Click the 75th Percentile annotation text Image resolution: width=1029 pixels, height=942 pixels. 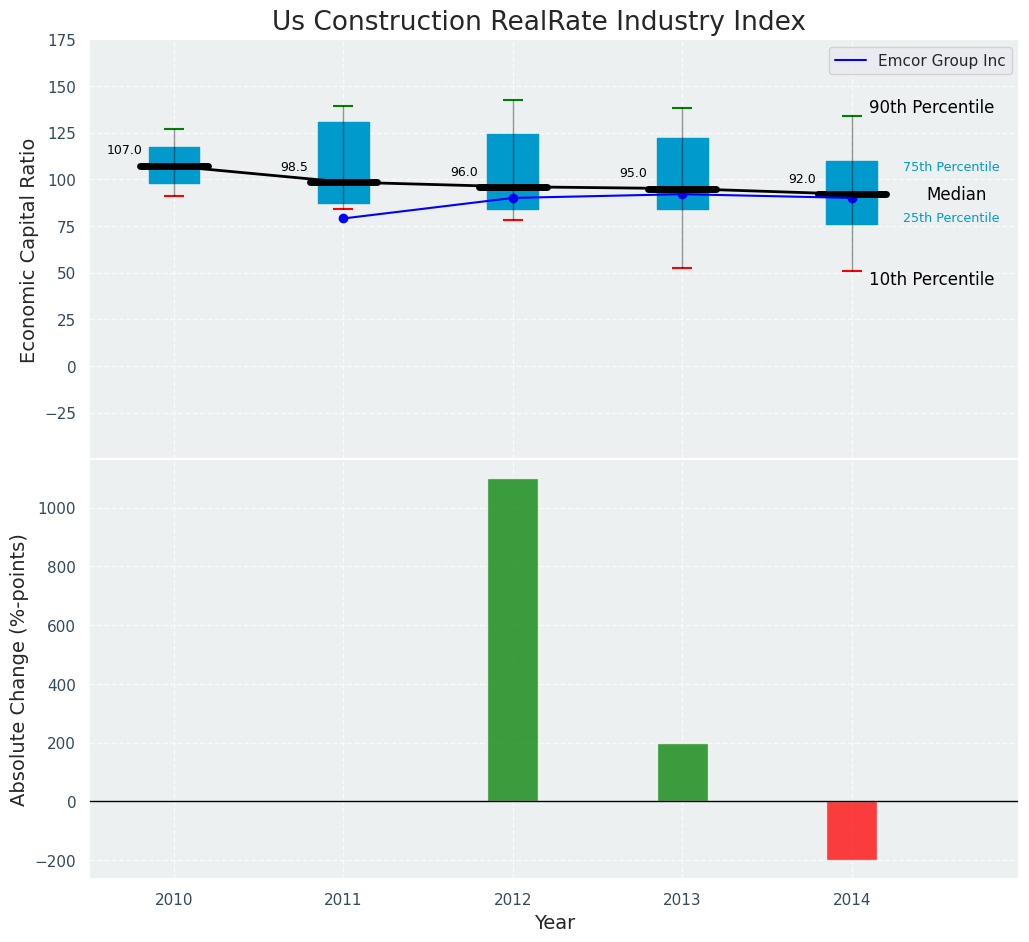click(951, 167)
